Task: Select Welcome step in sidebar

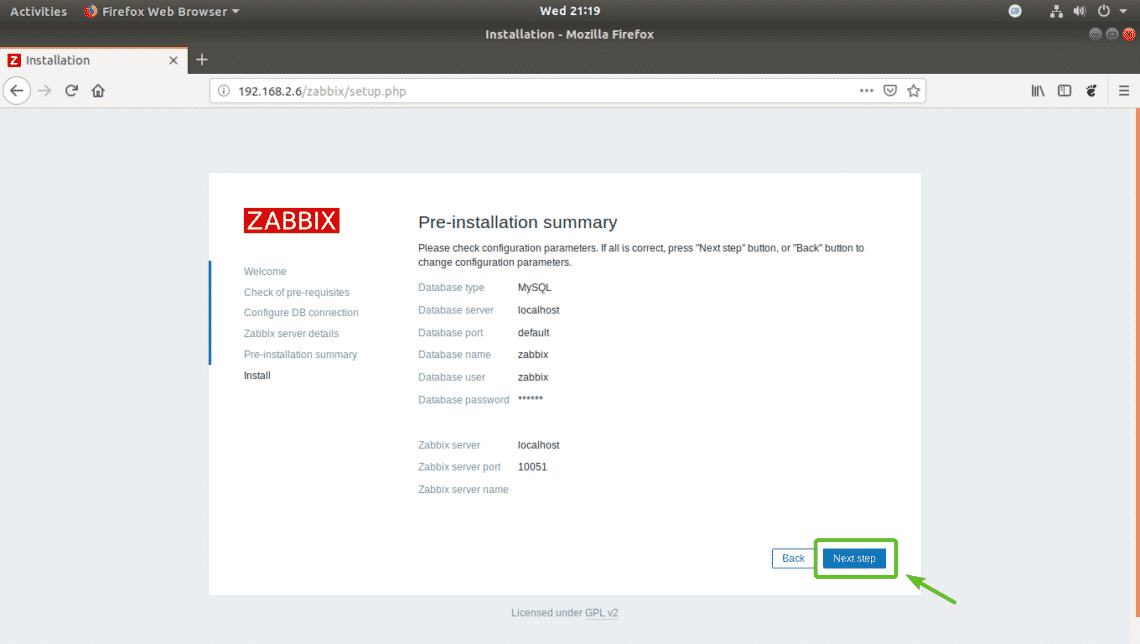Action: (x=265, y=271)
